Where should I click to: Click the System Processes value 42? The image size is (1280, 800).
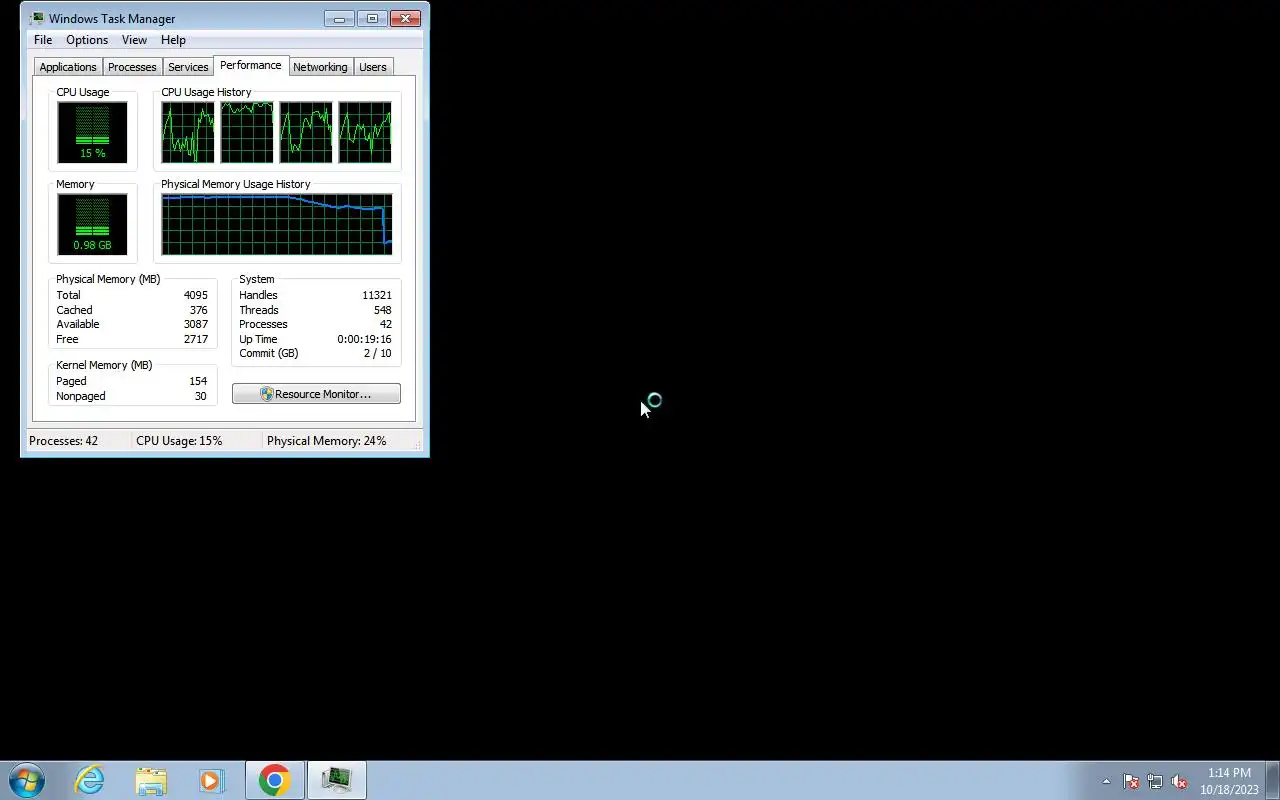386,324
